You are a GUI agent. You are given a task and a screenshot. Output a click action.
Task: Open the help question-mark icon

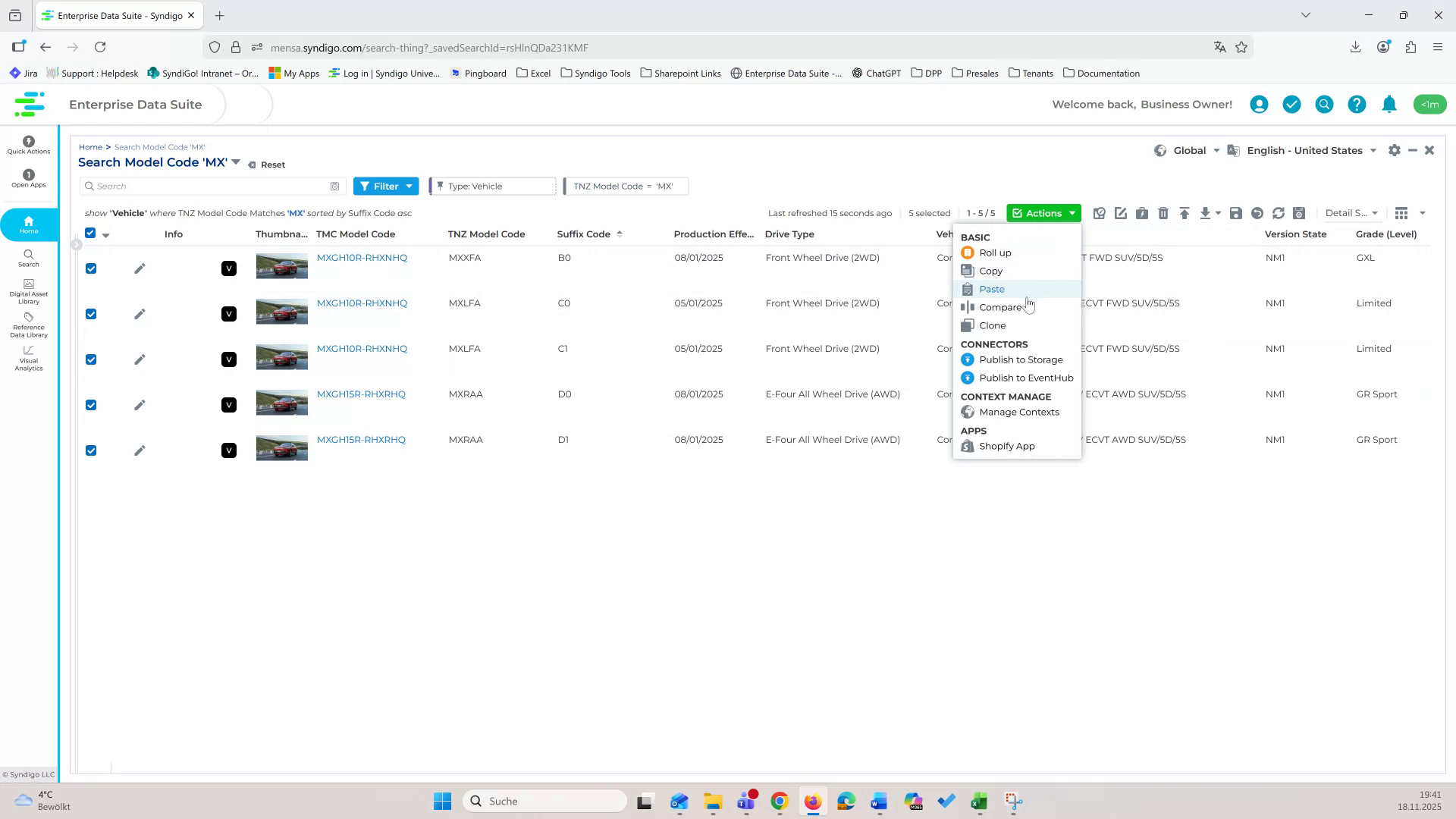(x=1357, y=104)
